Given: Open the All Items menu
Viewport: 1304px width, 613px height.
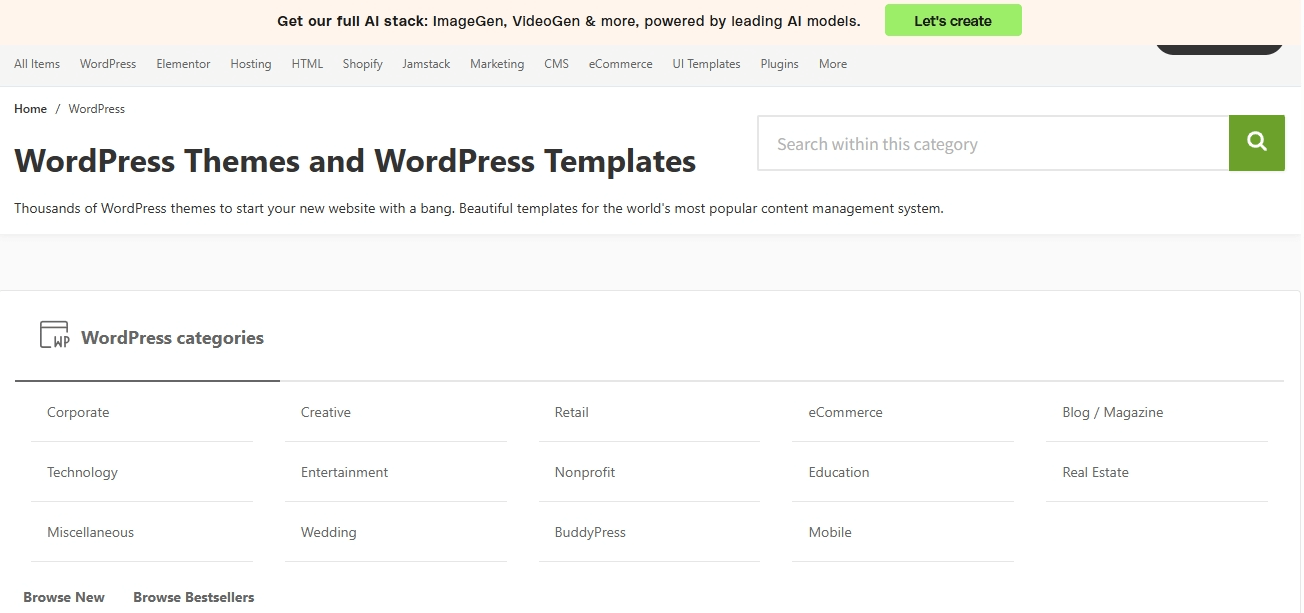Looking at the screenshot, I should click(x=37, y=64).
